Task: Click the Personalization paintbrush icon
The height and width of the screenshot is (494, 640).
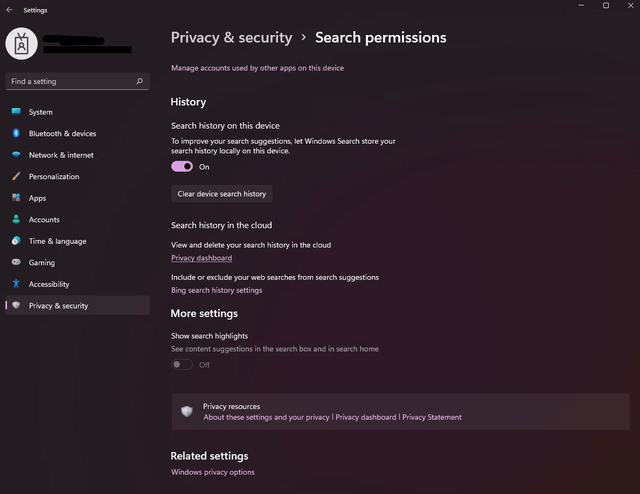Action: 16,176
